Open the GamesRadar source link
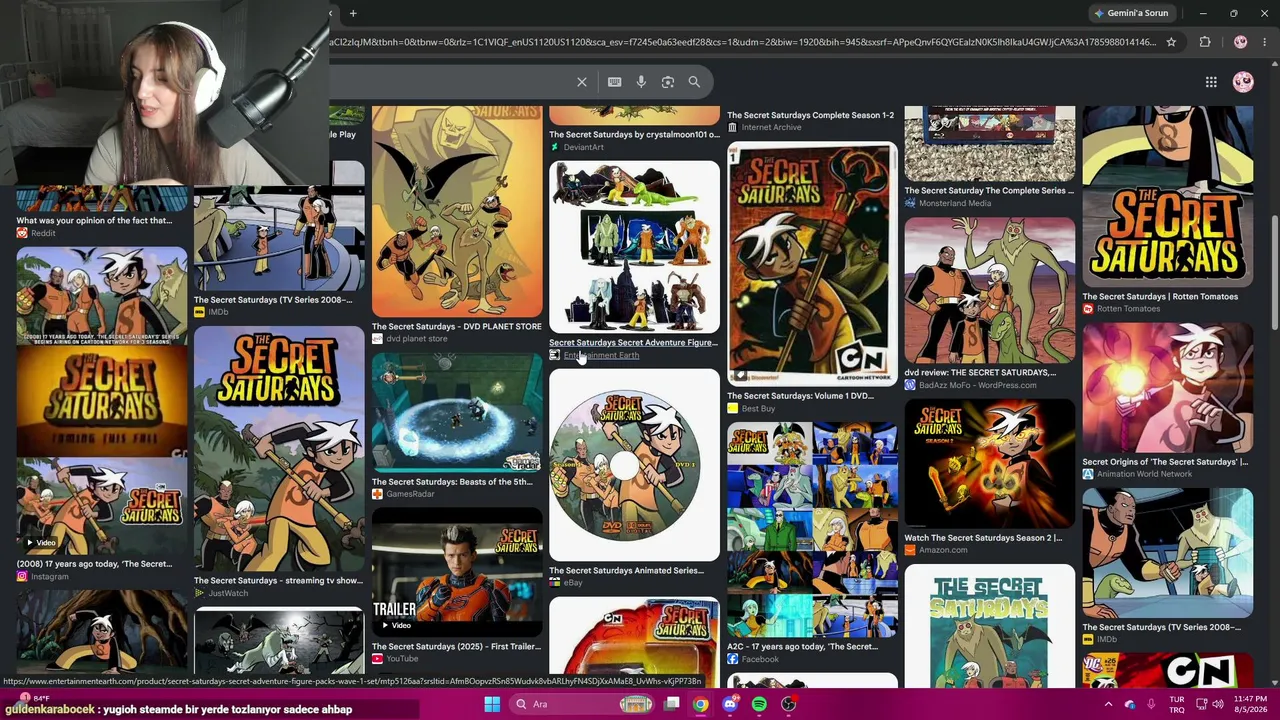This screenshot has width=1280, height=720. click(x=410, y=494)
